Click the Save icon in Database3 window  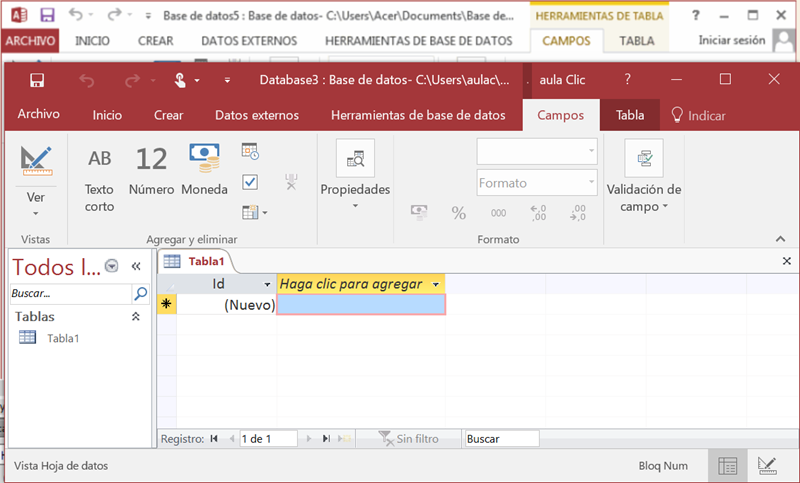[x=37, y=80]
